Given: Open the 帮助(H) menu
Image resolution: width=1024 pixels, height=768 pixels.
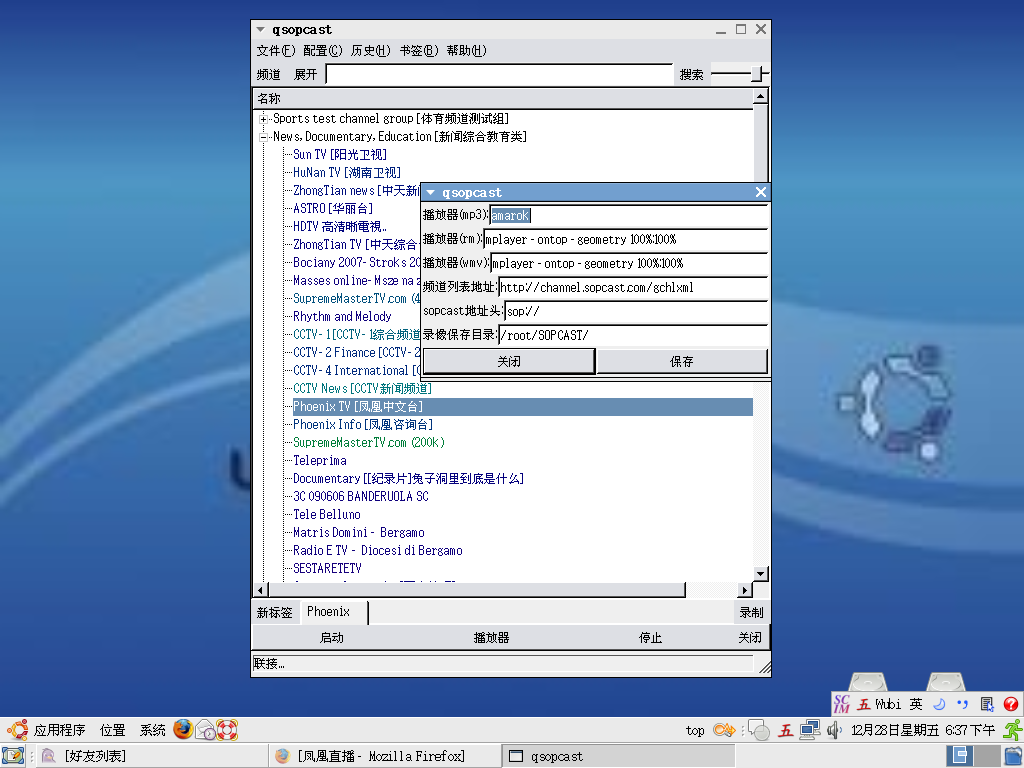Looking at the screenshot, I should coord(466,51).
